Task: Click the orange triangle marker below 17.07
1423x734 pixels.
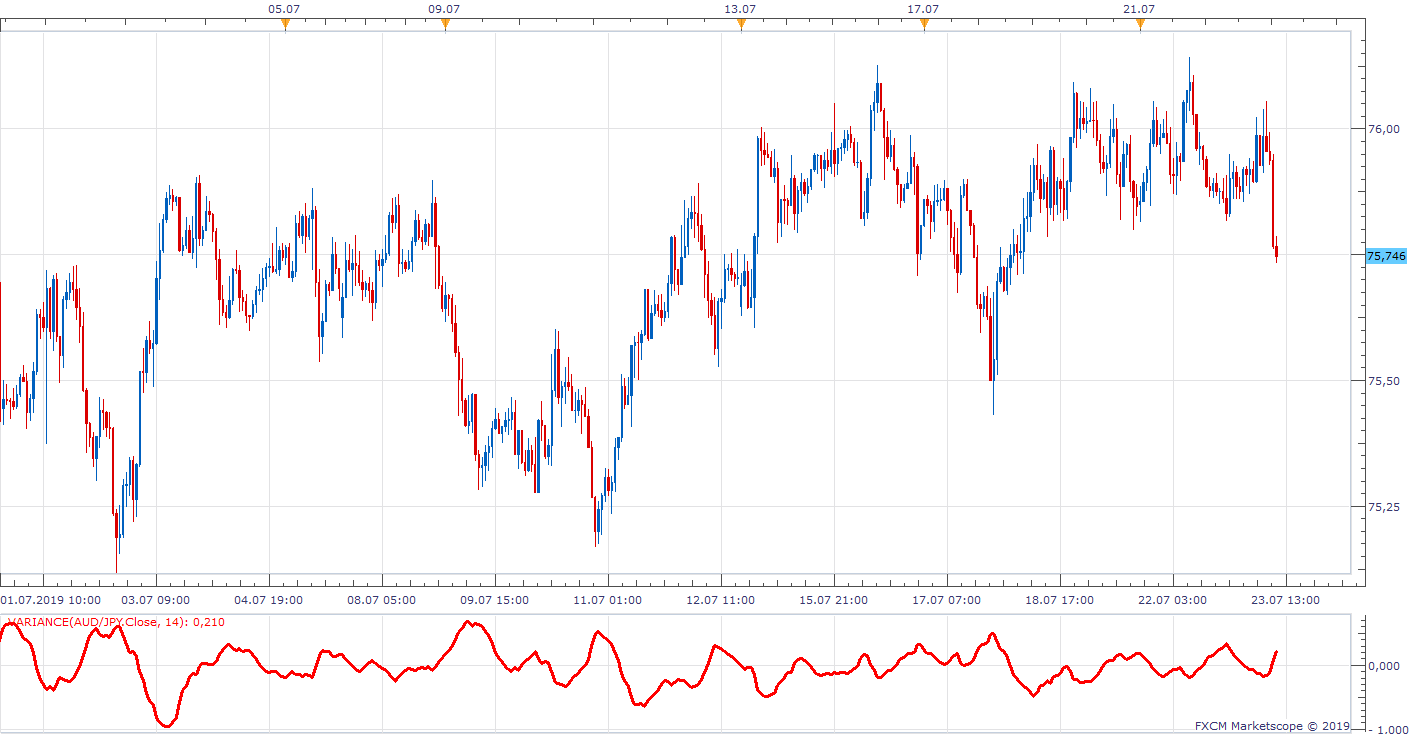Action: (x=924, y=25)
